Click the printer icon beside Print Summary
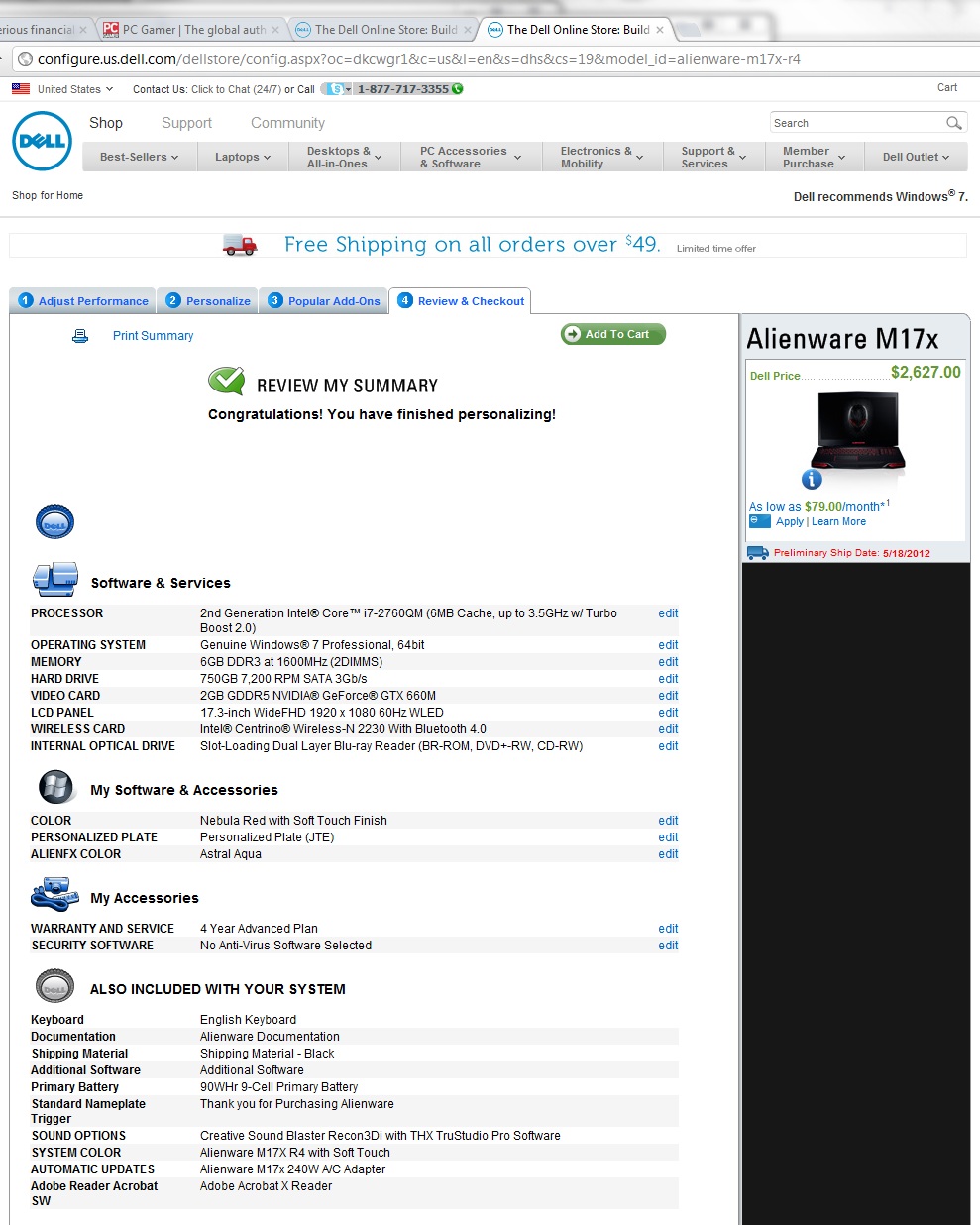The image size is (980, 1225). coord(80,337)
